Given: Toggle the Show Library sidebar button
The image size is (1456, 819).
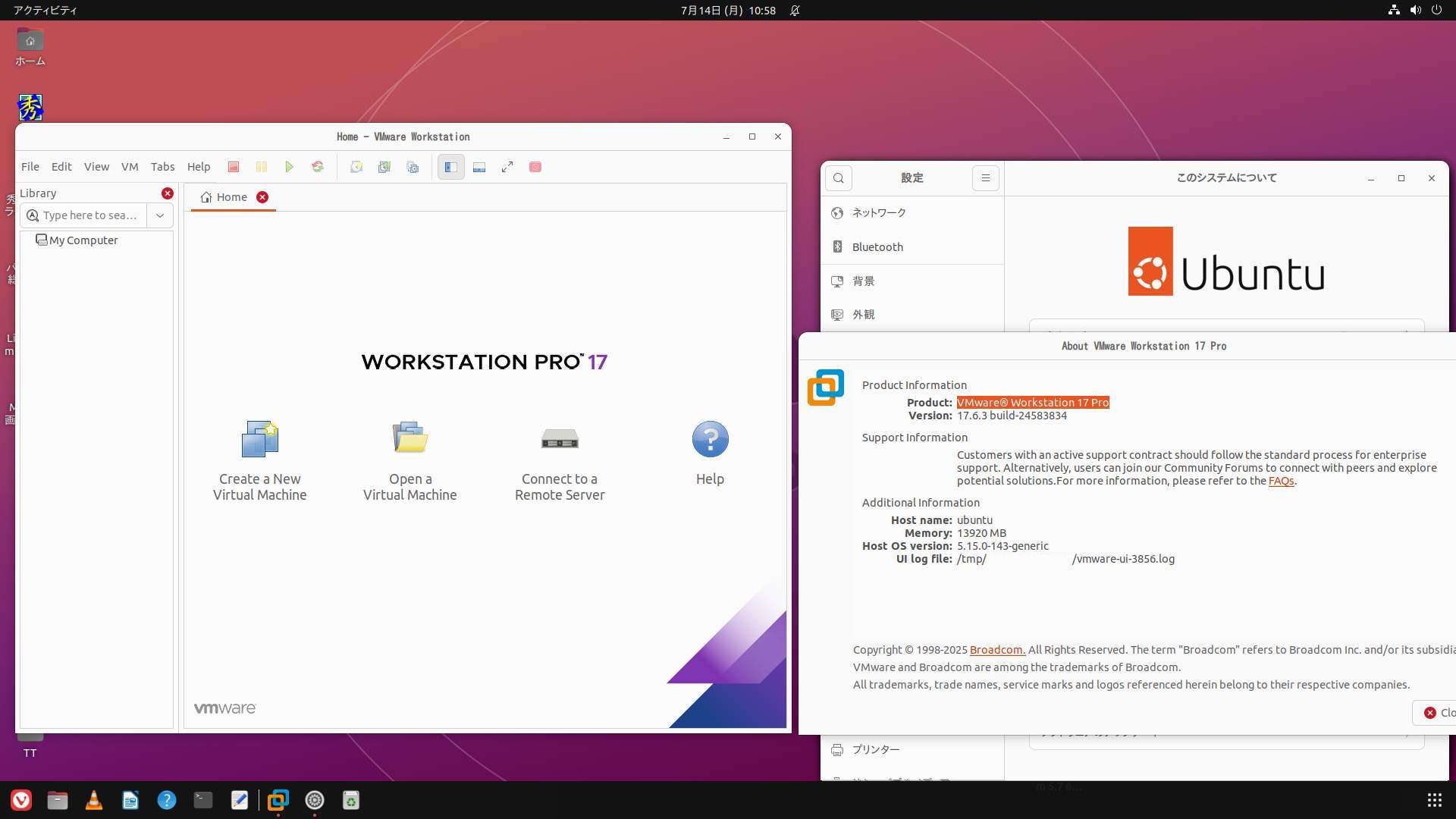Looking at the screenshot, I should (450, 167).
